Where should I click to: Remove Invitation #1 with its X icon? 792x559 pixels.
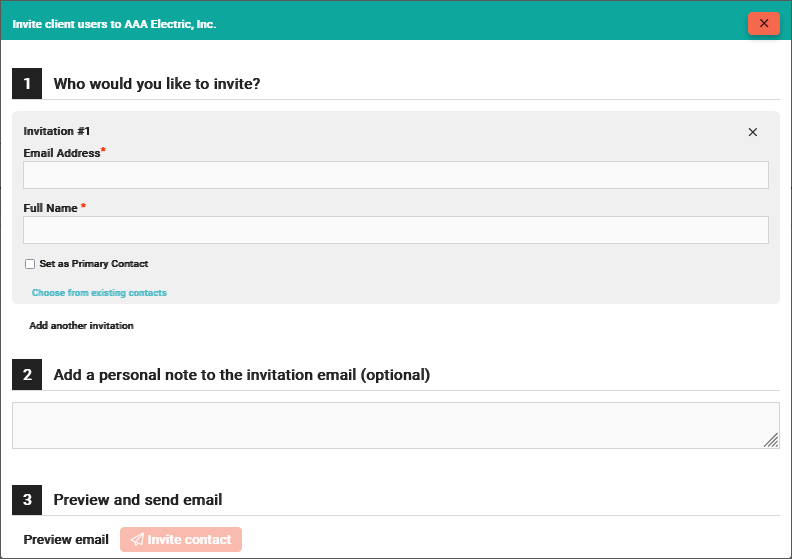coord(753,132)
